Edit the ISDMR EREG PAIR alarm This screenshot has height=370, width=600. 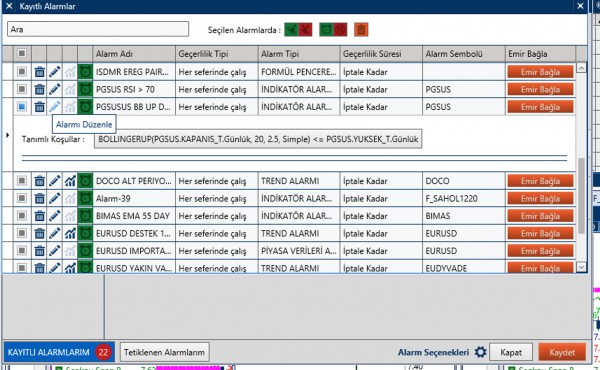55,72
